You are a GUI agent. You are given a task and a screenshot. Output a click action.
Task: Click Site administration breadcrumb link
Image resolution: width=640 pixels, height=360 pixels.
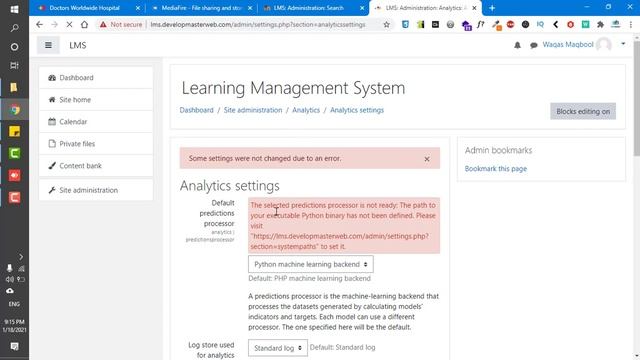click(253, 110)
